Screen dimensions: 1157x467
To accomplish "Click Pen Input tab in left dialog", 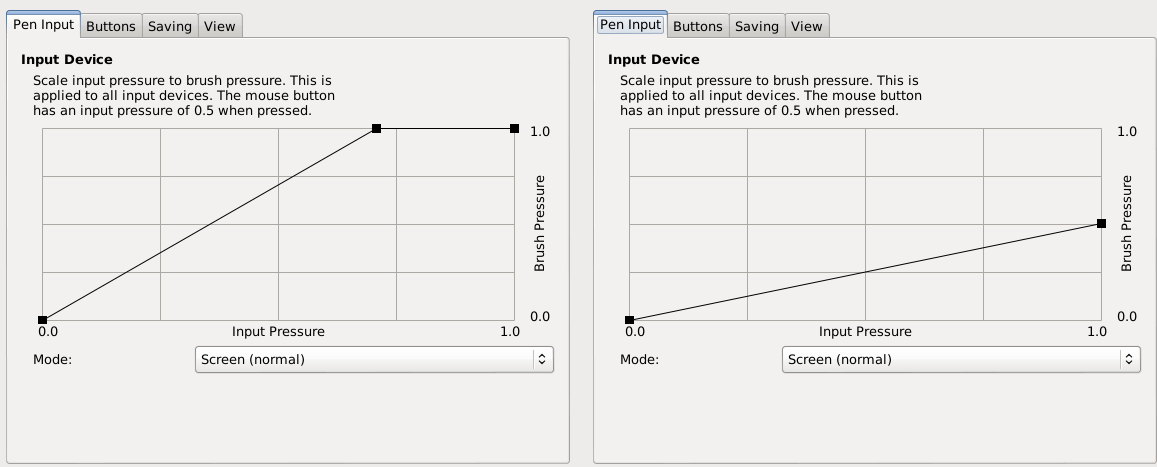I will coord(43,25).
